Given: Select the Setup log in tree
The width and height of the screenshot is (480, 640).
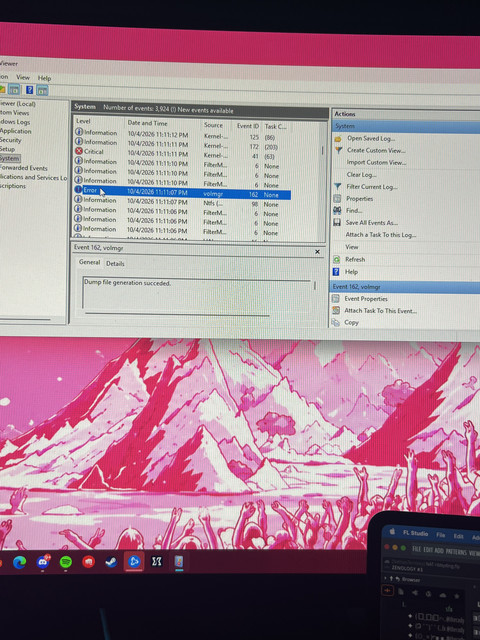Looking at the screenshot, I should 7,149.
